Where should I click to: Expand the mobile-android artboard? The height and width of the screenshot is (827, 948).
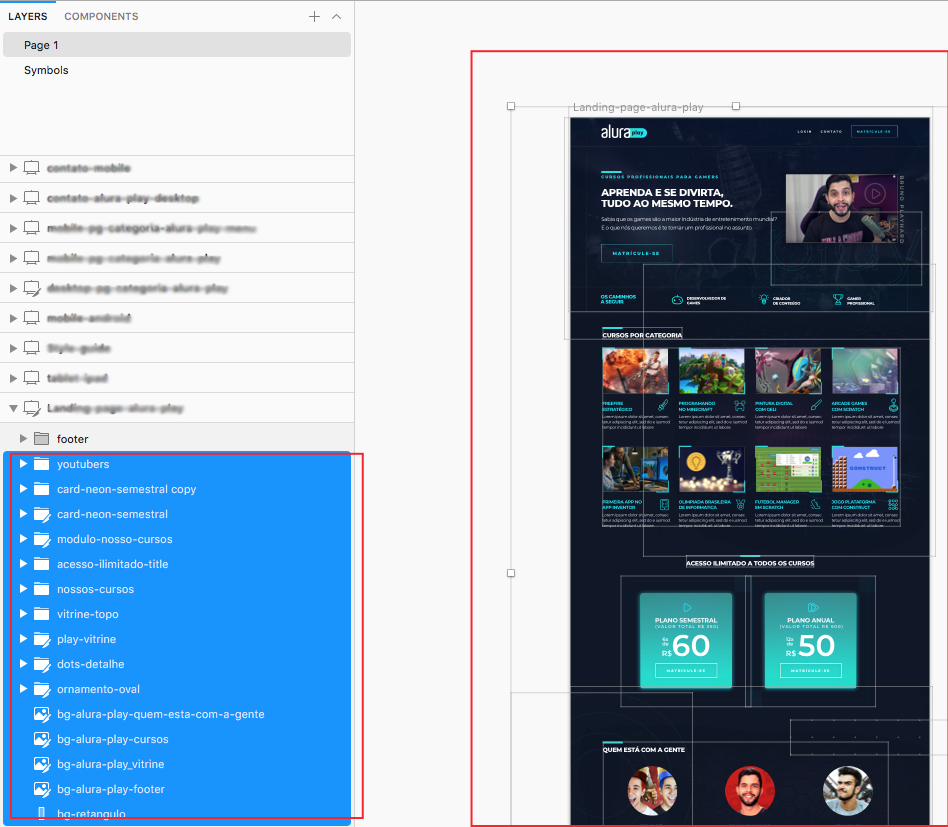click(x=13, y=318)
